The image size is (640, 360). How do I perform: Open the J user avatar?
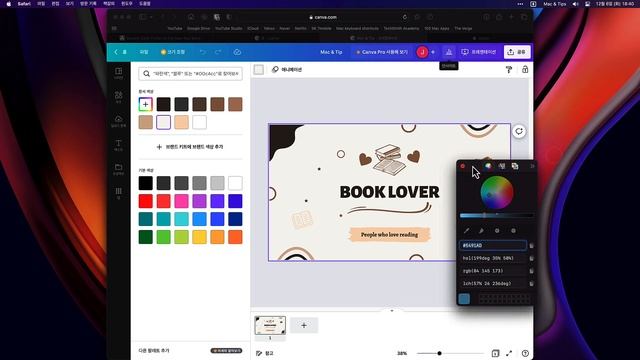(x=422, y=52)
